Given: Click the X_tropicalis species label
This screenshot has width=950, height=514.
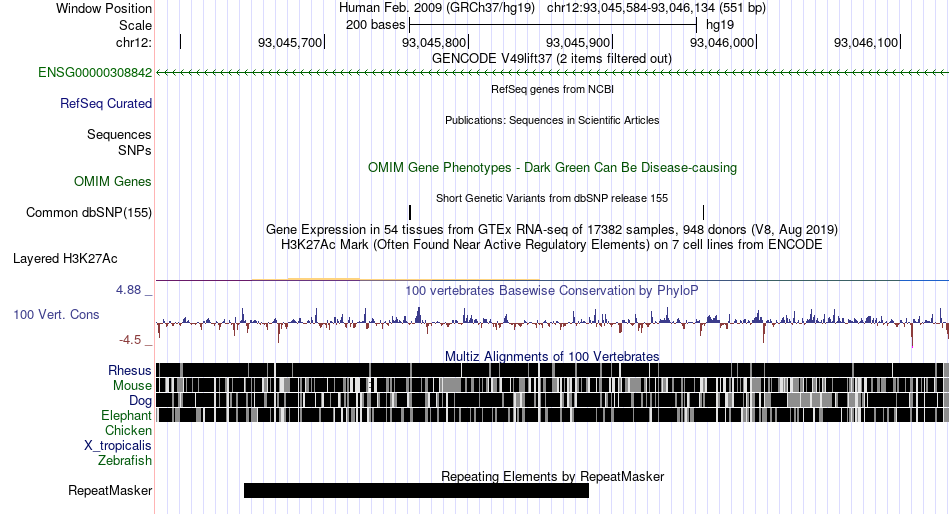Looking at the screenshot, I should pos(118,446).
